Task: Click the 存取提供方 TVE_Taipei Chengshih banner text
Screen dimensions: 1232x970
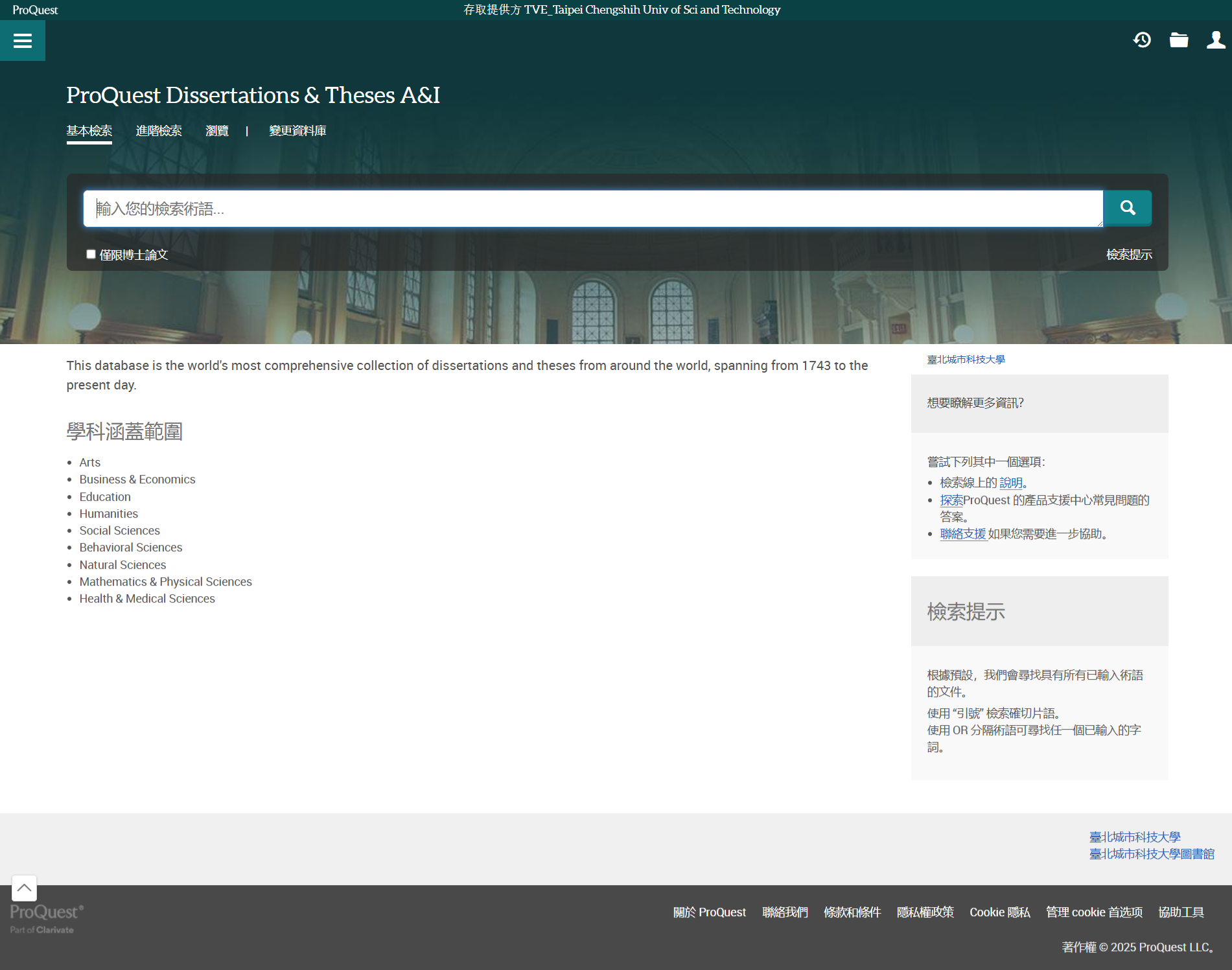Action: point(622,10)
